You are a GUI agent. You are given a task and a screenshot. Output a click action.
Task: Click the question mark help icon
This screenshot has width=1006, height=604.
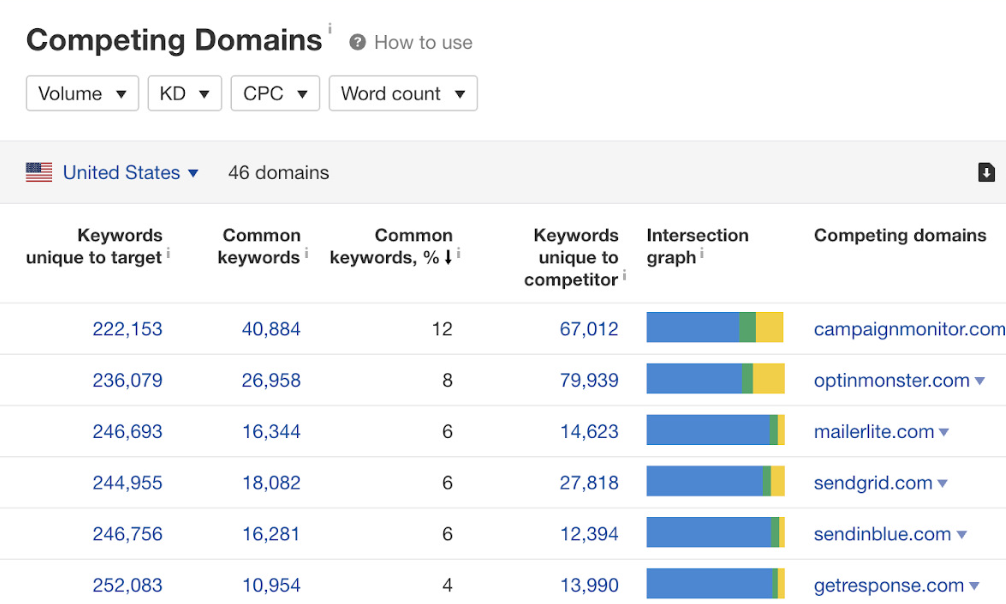tap(357, 42)
